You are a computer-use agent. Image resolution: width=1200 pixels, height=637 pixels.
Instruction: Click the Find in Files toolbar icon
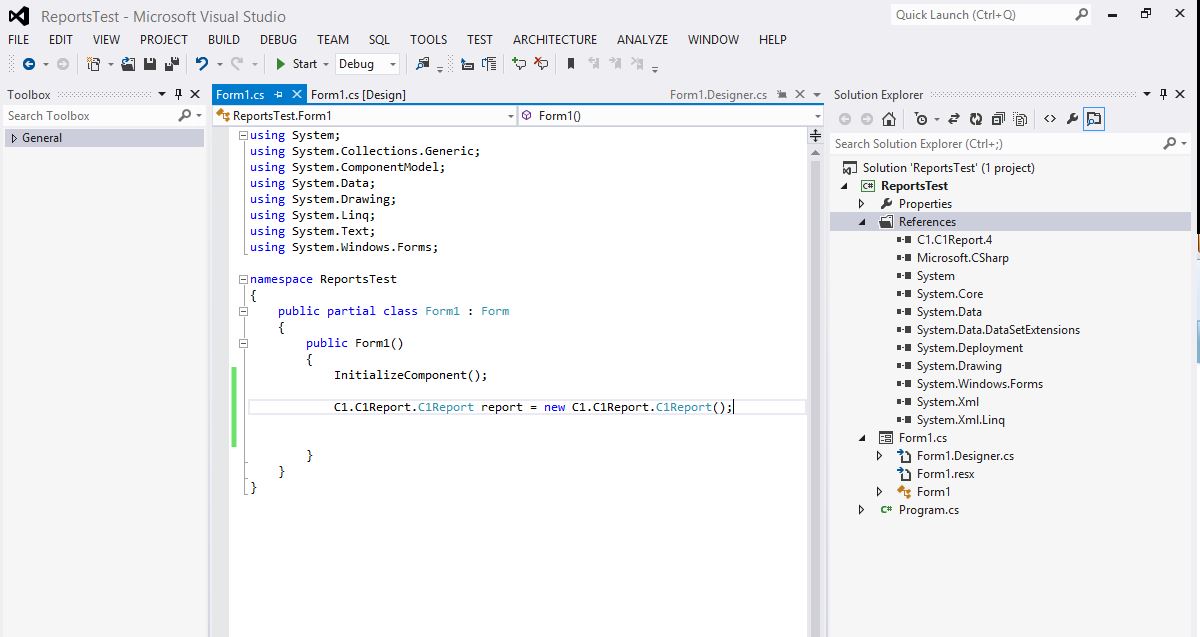point(422,64)
